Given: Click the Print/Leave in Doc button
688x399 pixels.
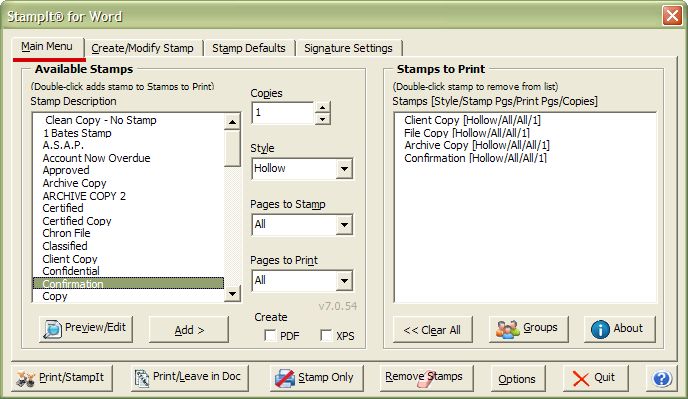Looking at the screenshot, I should (190, 377).
